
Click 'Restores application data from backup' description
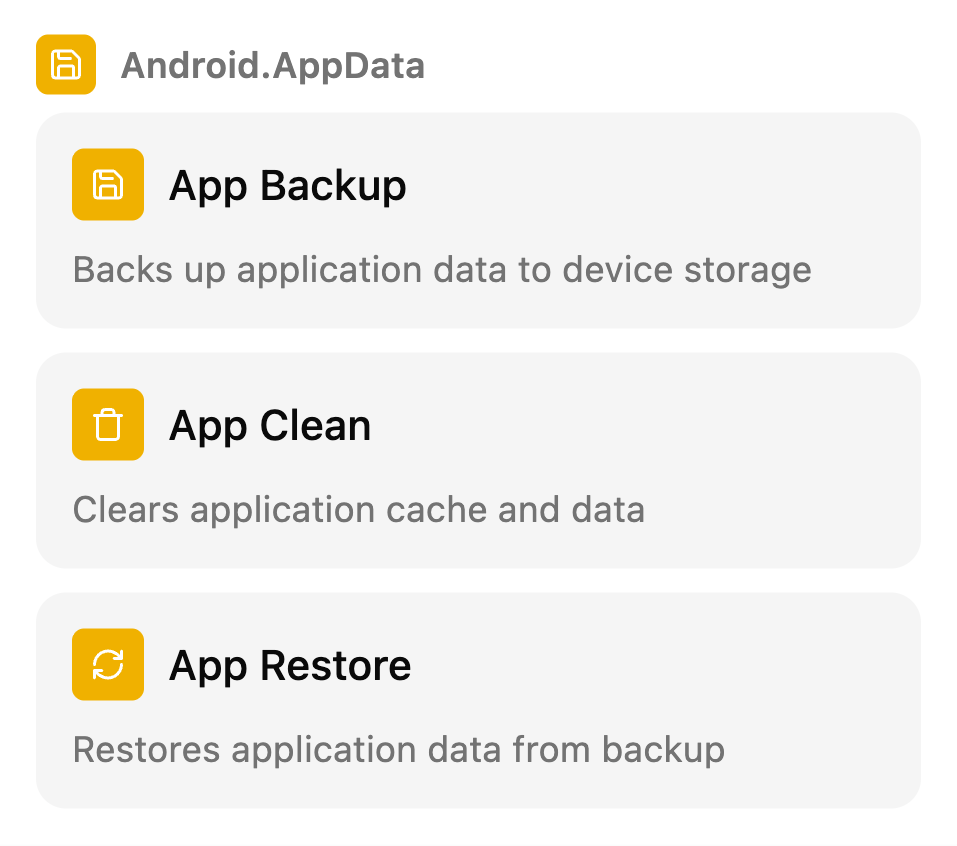pyautogui.click(x=399, y=750)
